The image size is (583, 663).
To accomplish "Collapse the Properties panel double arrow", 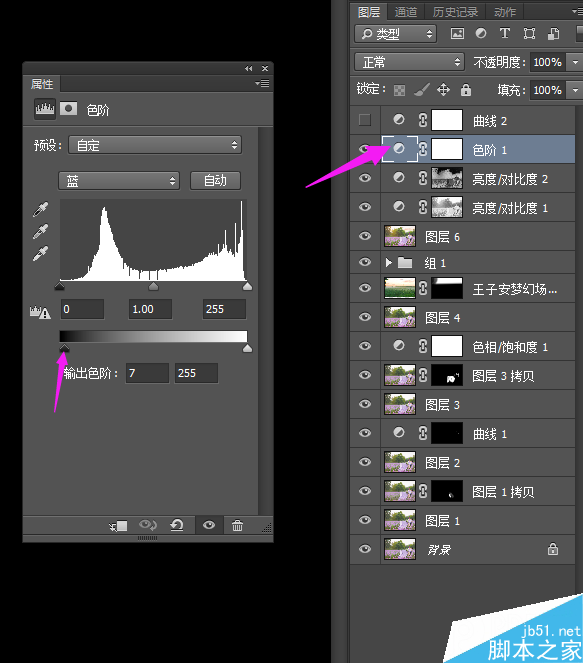I will [x=249, y=68].
